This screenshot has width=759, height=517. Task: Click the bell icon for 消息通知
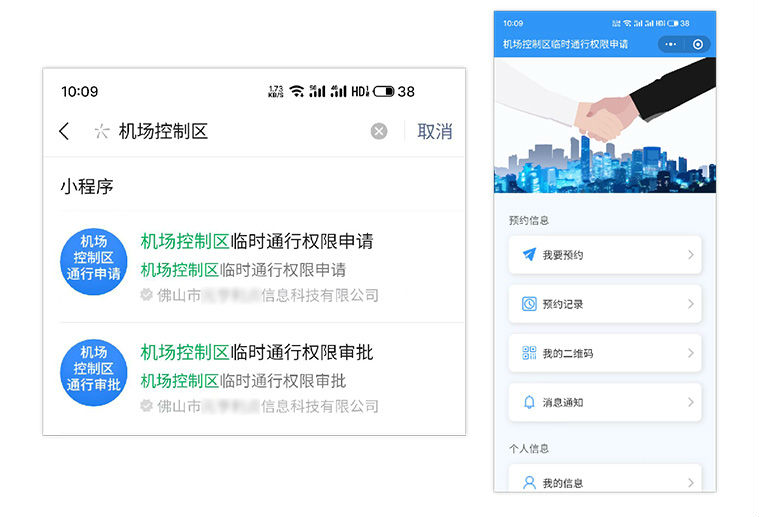(529, 402)
